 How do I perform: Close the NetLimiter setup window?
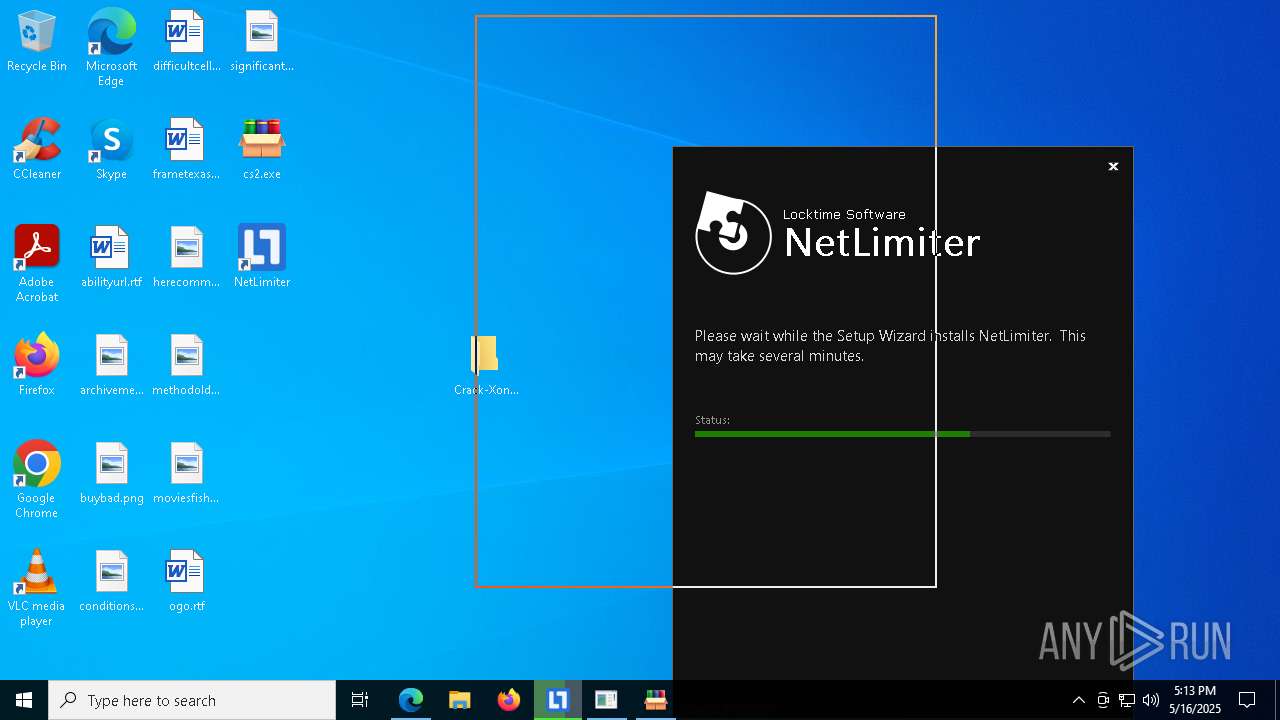click(1113, 167)
